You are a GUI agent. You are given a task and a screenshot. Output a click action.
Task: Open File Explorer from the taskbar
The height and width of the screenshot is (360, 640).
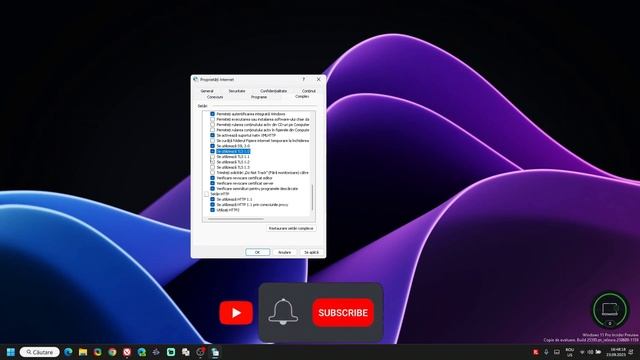(83, 352)
